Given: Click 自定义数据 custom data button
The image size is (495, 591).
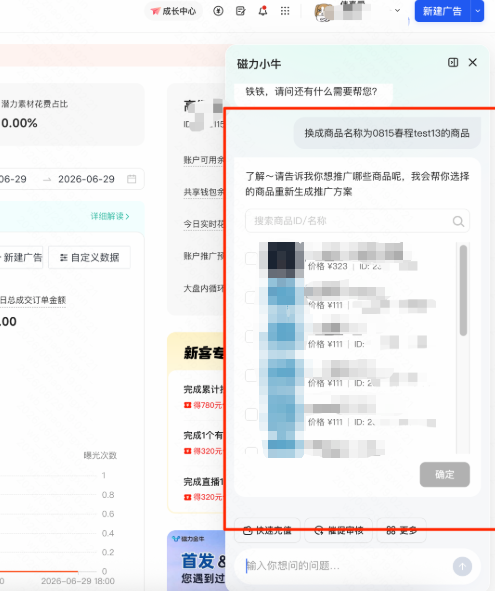Looking at the screenshot, I should click(x=90, y=257).
